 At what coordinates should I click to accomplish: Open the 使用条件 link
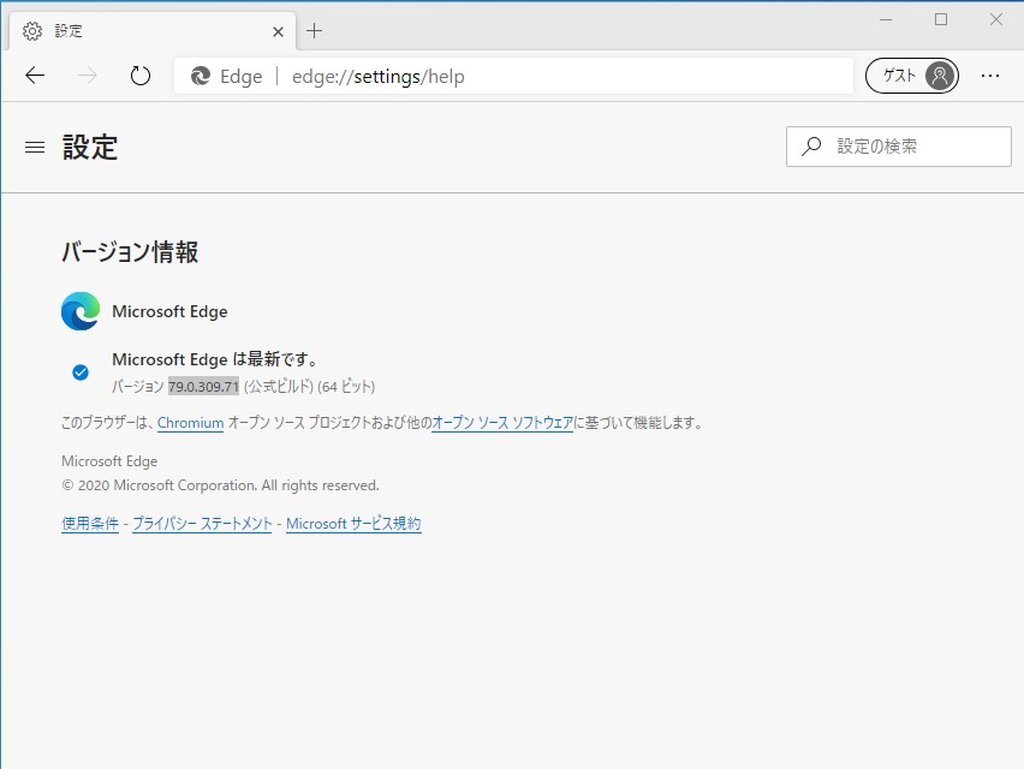click(x=88, y=523)
